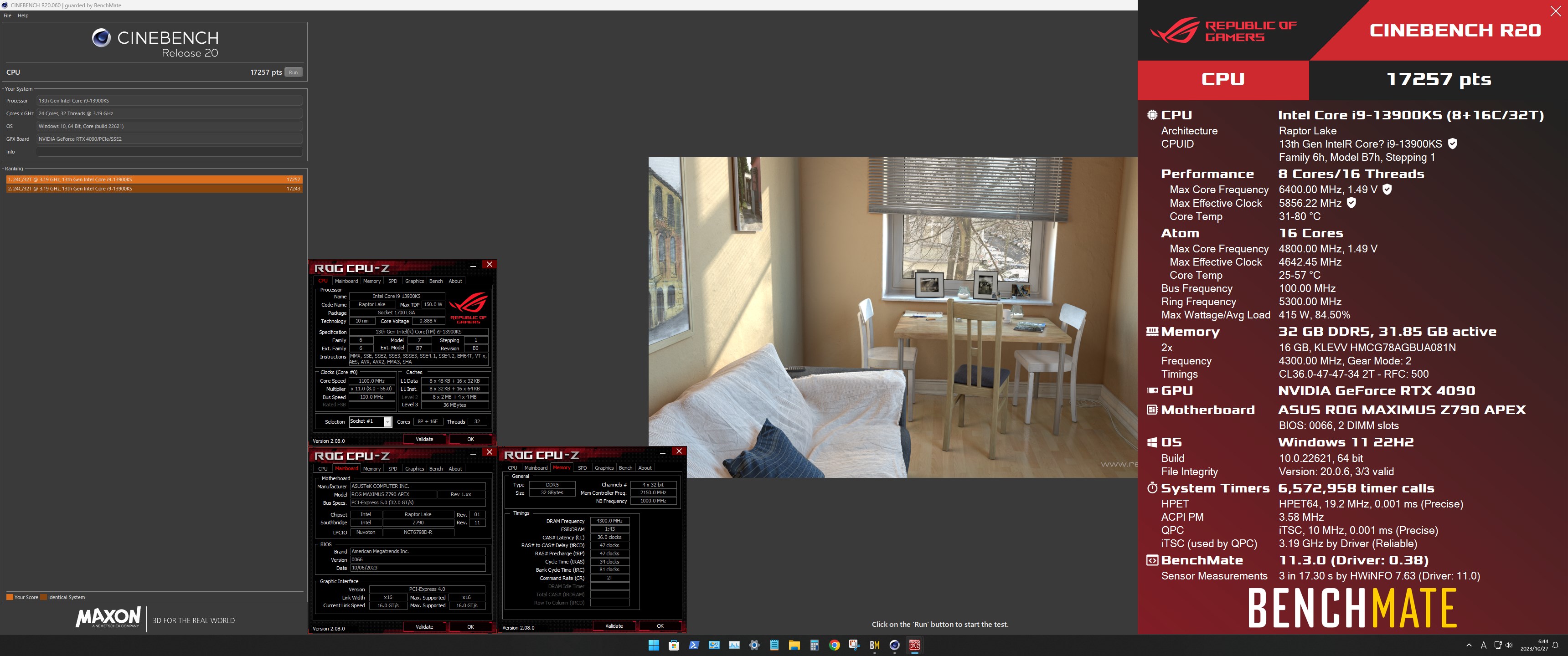The width and height of the screenshot is (1568, 656).
Task: Open the Help menu in Cinebench
Action: [23, 16]
